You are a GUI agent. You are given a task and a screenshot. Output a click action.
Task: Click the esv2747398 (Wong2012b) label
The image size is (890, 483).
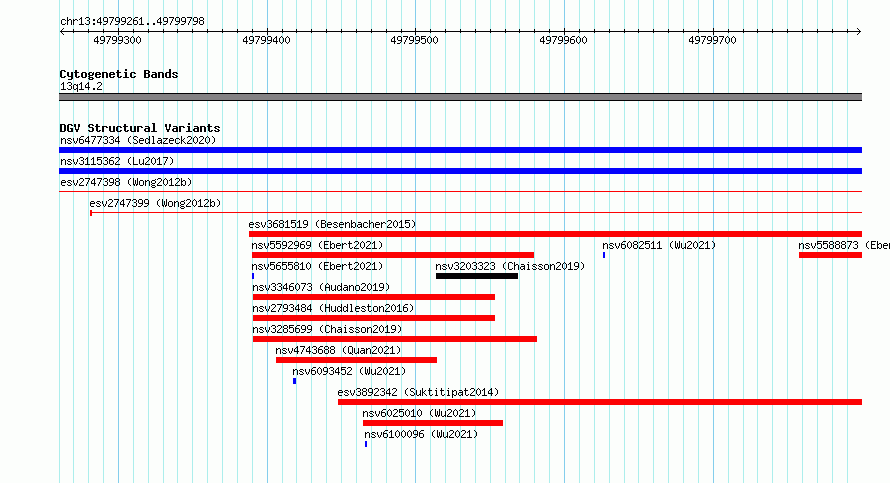[x=126, y=182]
